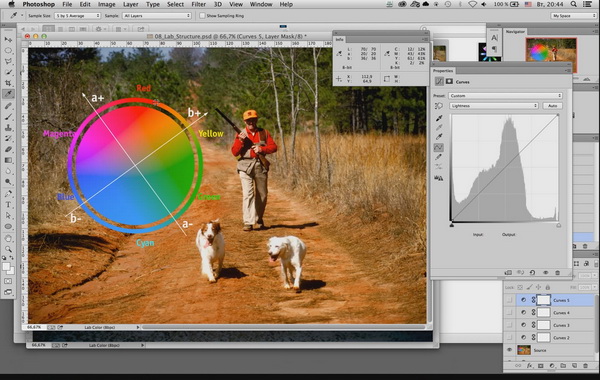
Task: Activate the on-image adjustment hand tool
Action: coord(439,106)
